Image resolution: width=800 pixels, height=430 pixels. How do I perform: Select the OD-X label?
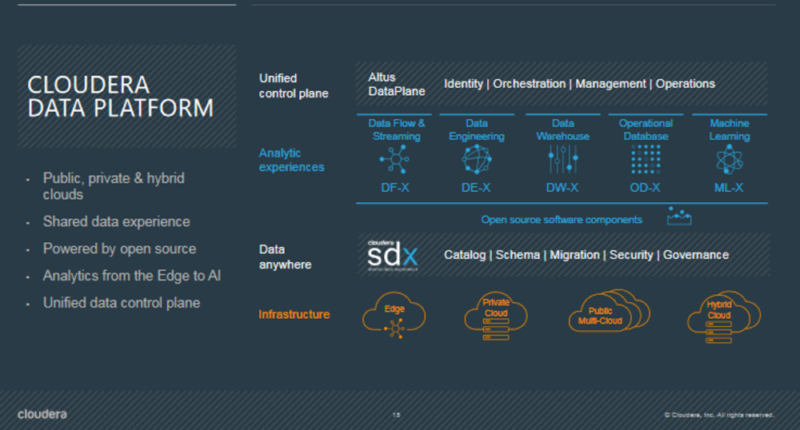(645, 188)
